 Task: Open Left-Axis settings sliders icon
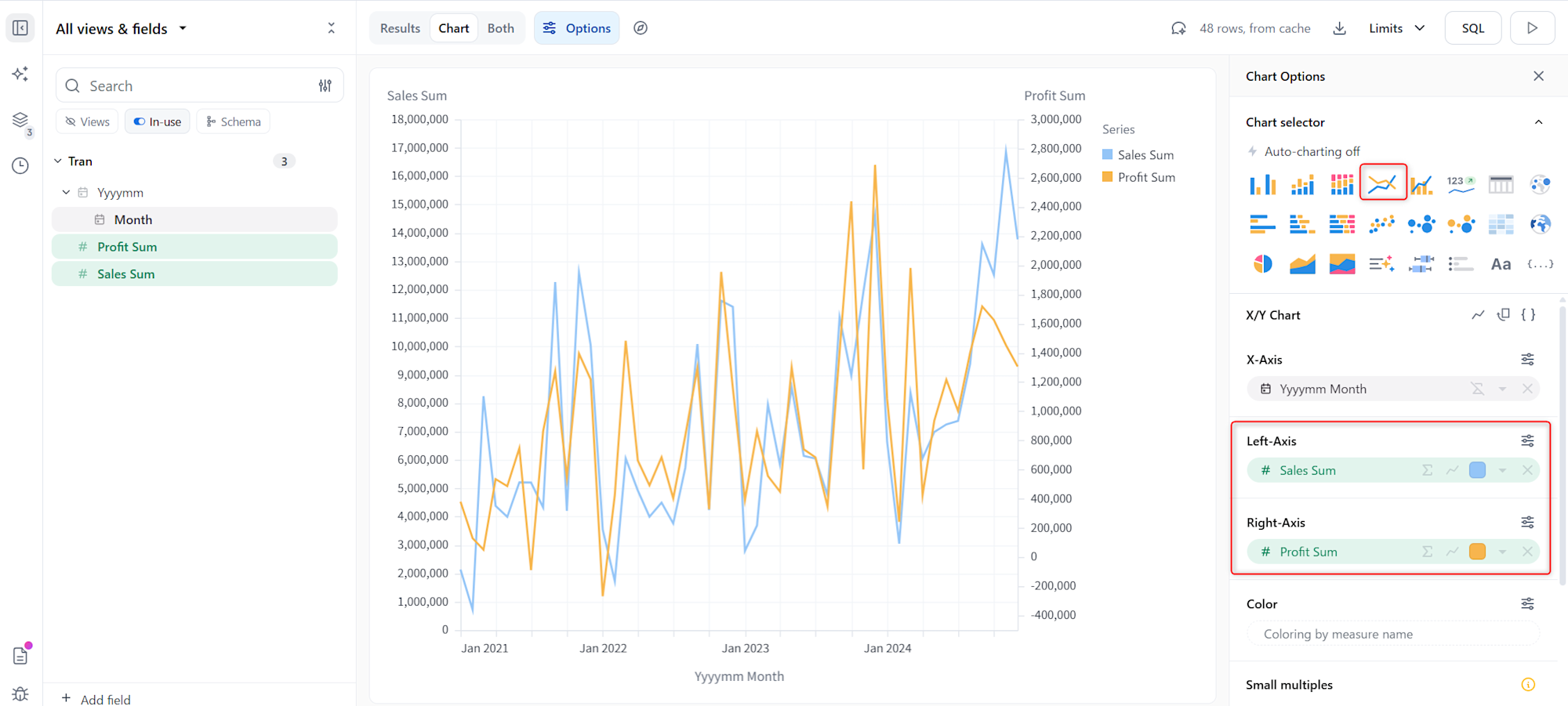[1527, 441]
